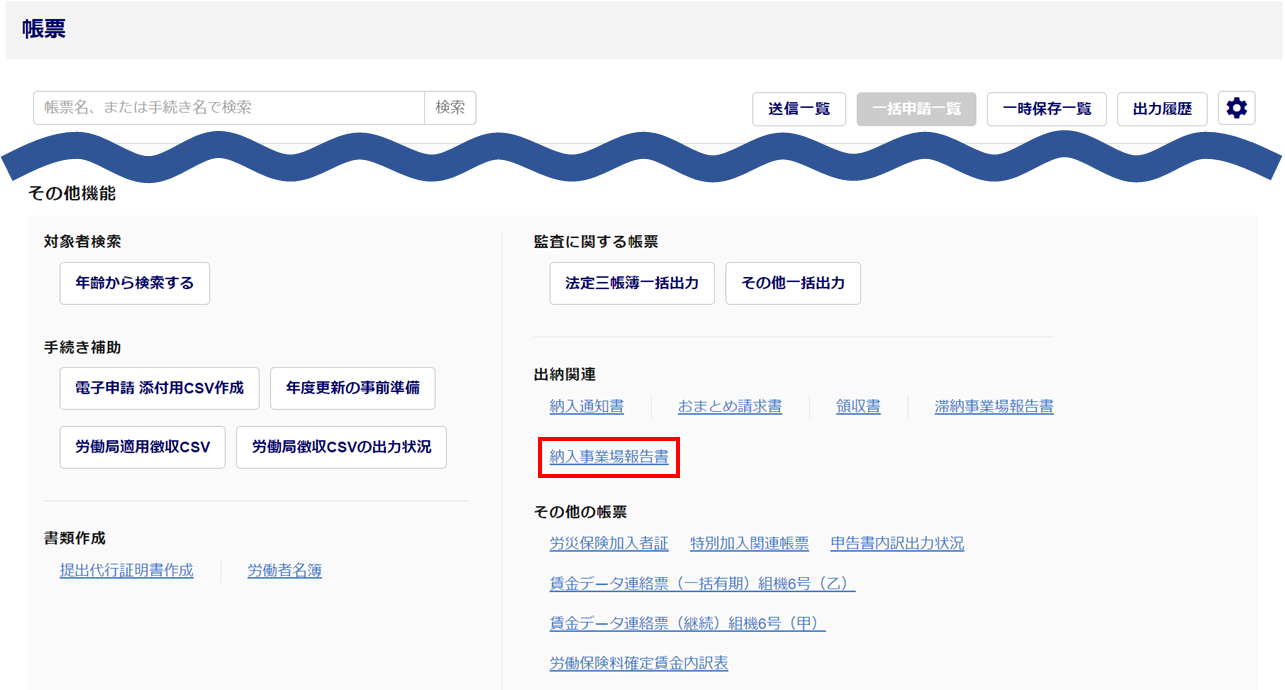The width and height of the screenshot is (1285, 690).
Task: Open the 送信一覧 list
Action: point(799,109)
